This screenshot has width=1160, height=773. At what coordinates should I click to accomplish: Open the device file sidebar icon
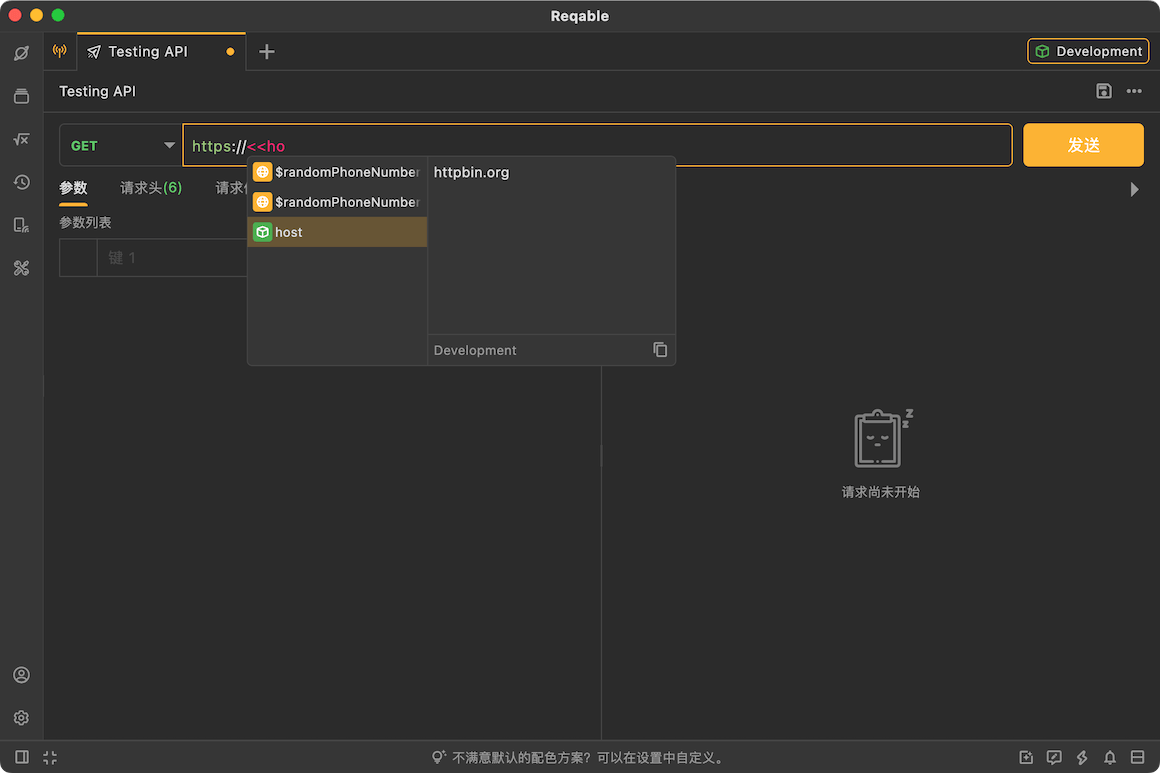click(21, 225)
